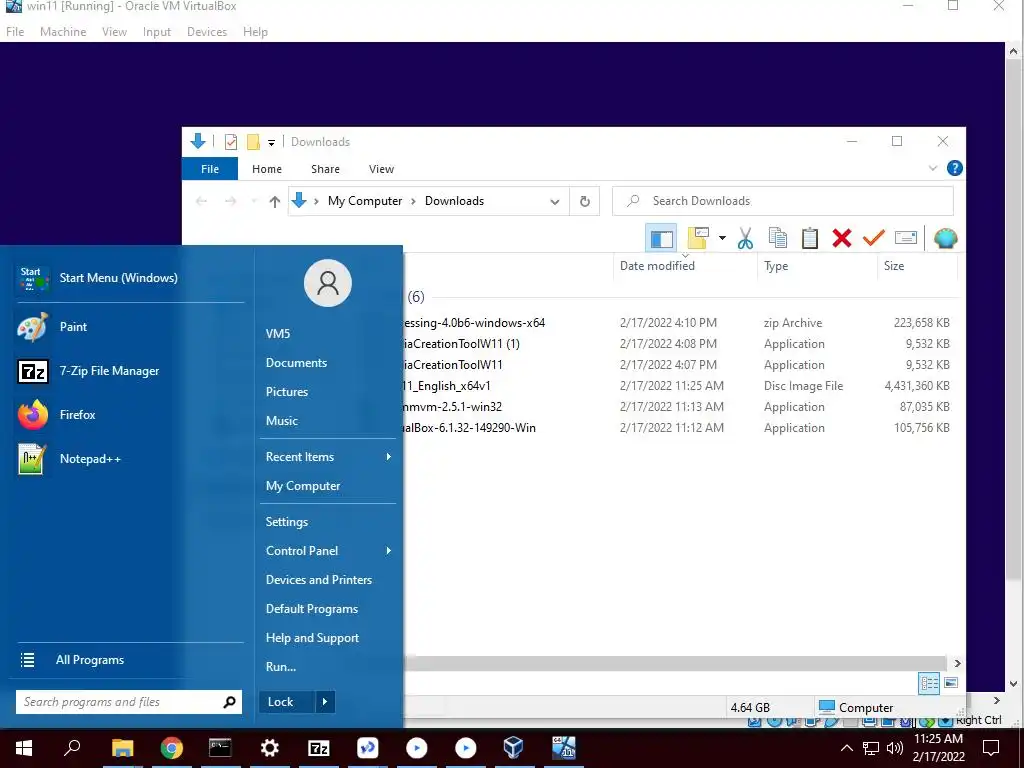Open Command Prompt from the taskbar
Viewport: 1024px width, 768px height.
220,748
